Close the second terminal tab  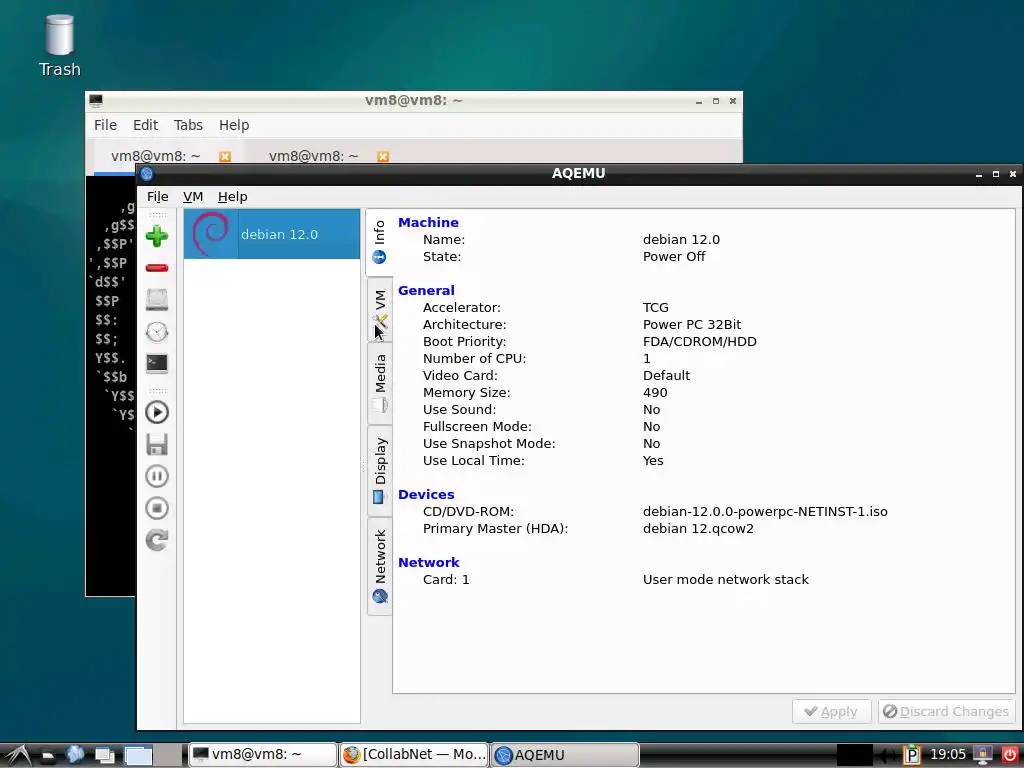tap(383, 157)
